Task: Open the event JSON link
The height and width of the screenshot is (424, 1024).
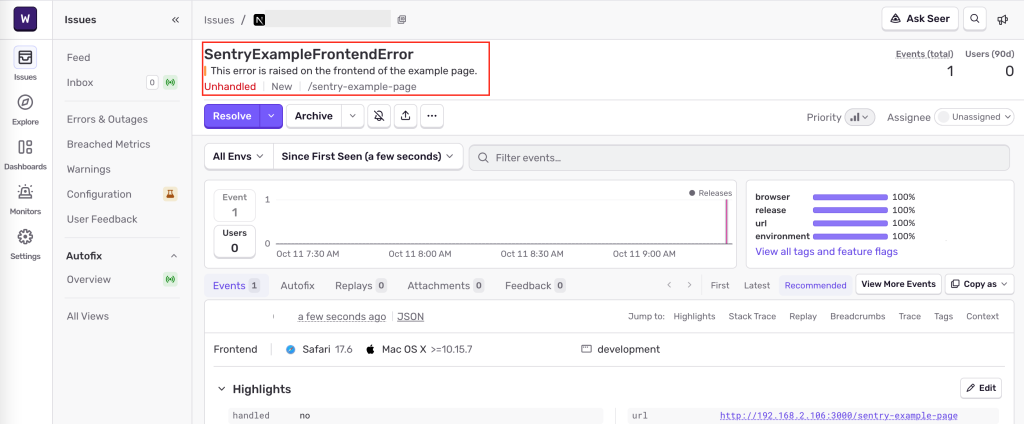Action: (410, 316)
